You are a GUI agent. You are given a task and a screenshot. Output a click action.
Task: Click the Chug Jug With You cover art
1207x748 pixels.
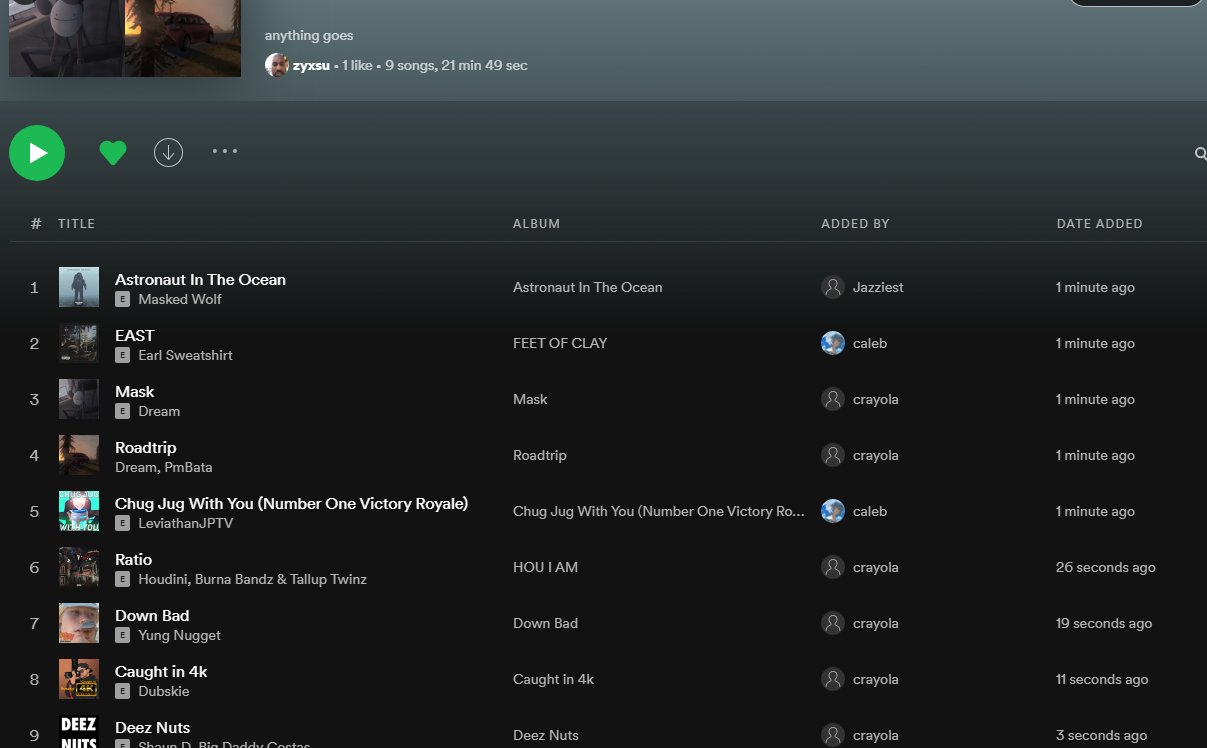(79, 511)
